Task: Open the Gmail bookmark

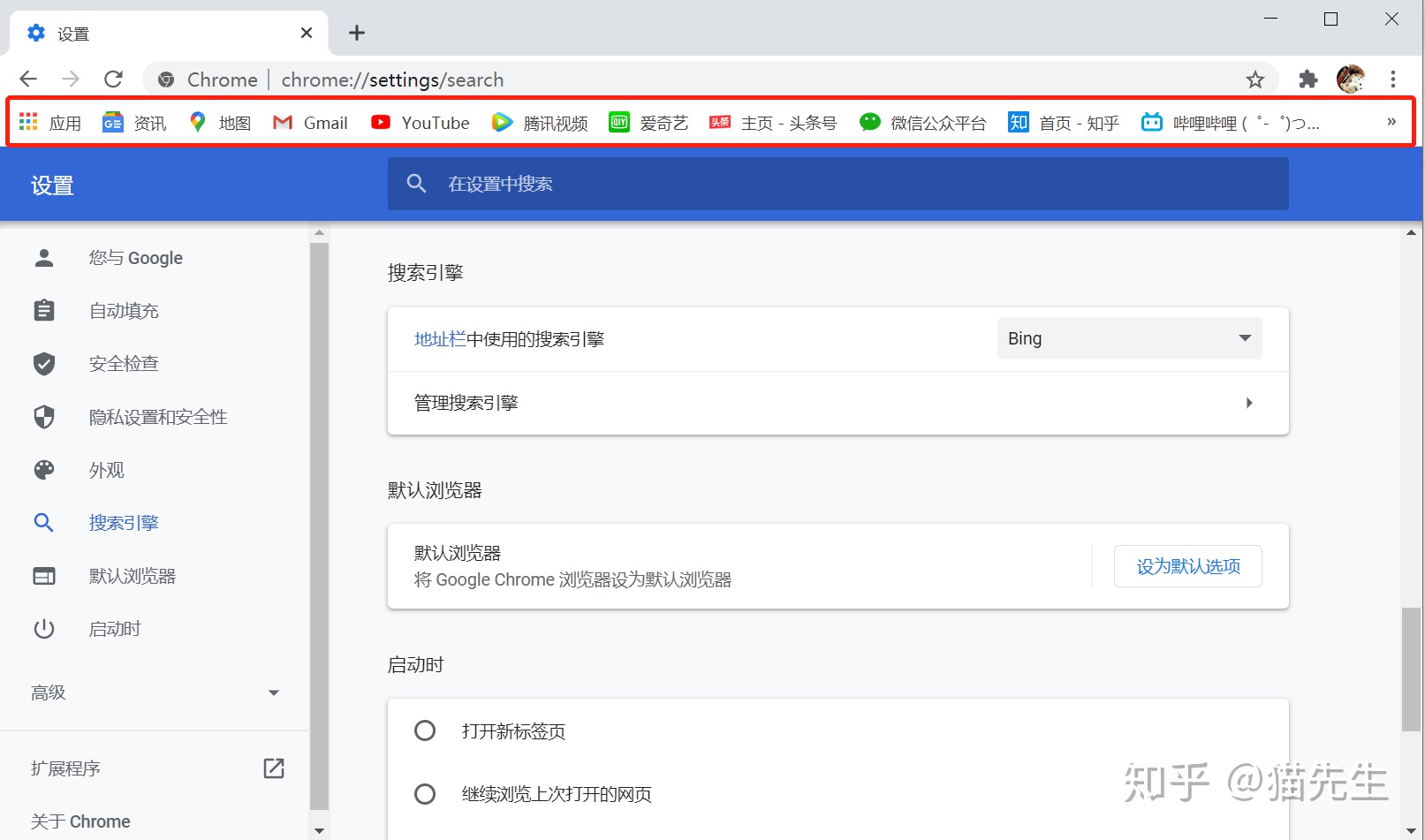Action: pos(311,123)
